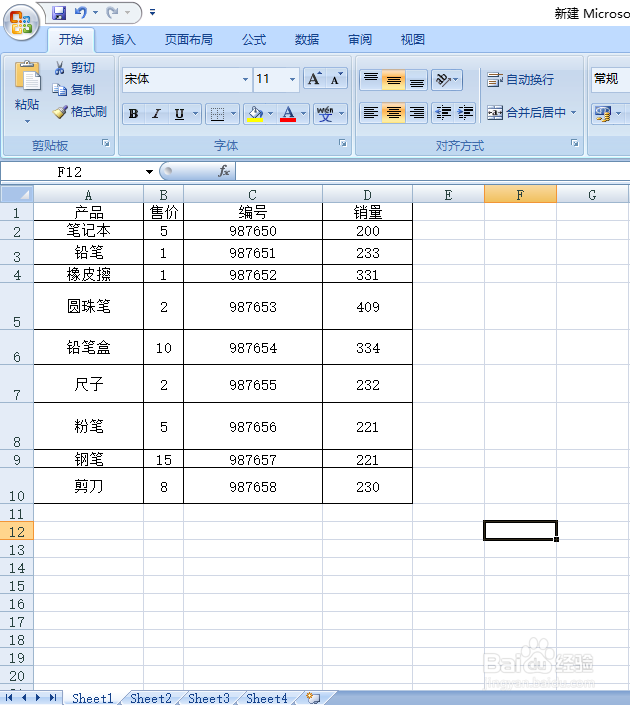The image size is (630, 705).
Task: Open alignment dialog launcher
Action: (x=574, y=143)
